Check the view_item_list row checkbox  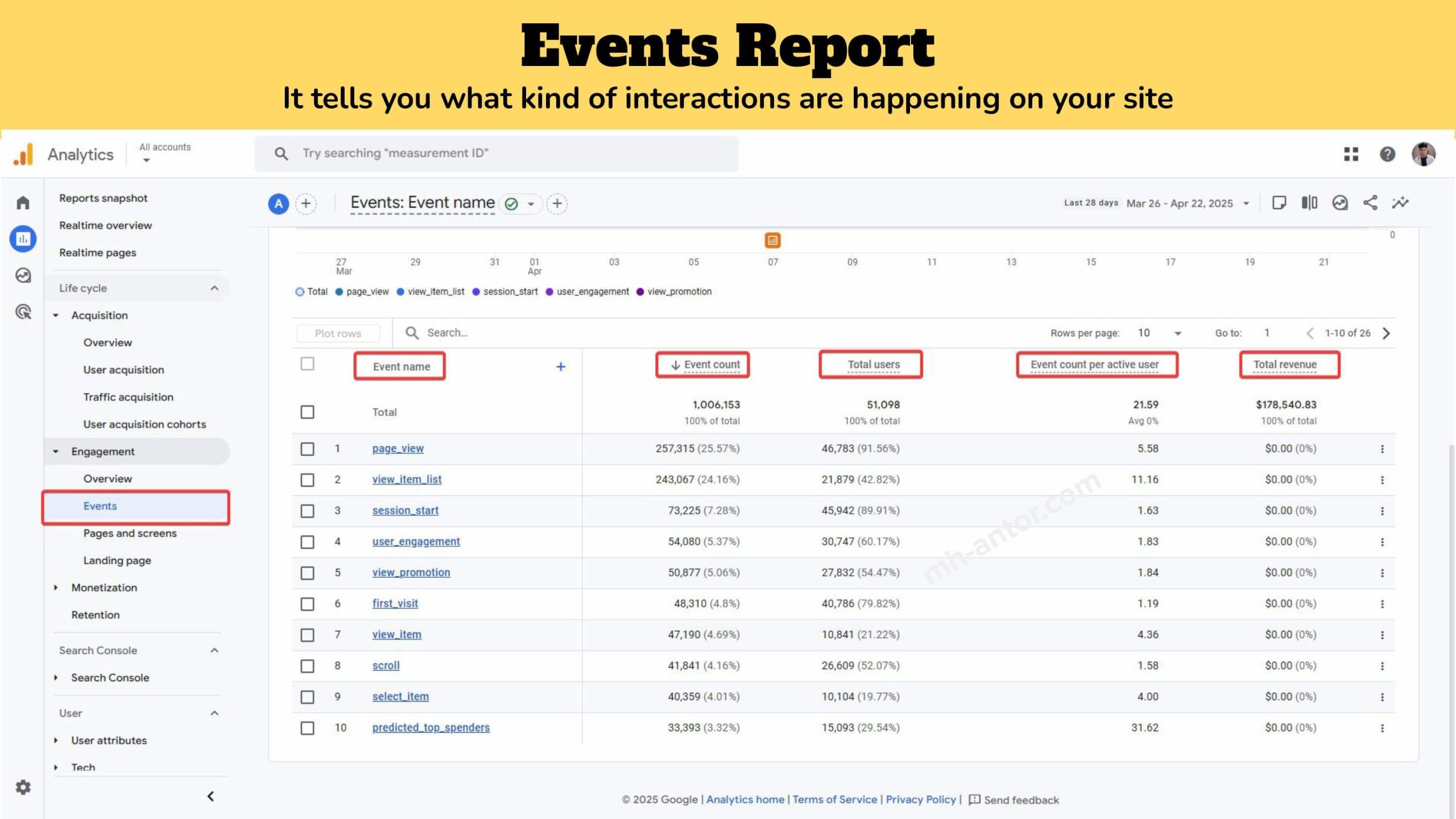click(x=307, y=480)
